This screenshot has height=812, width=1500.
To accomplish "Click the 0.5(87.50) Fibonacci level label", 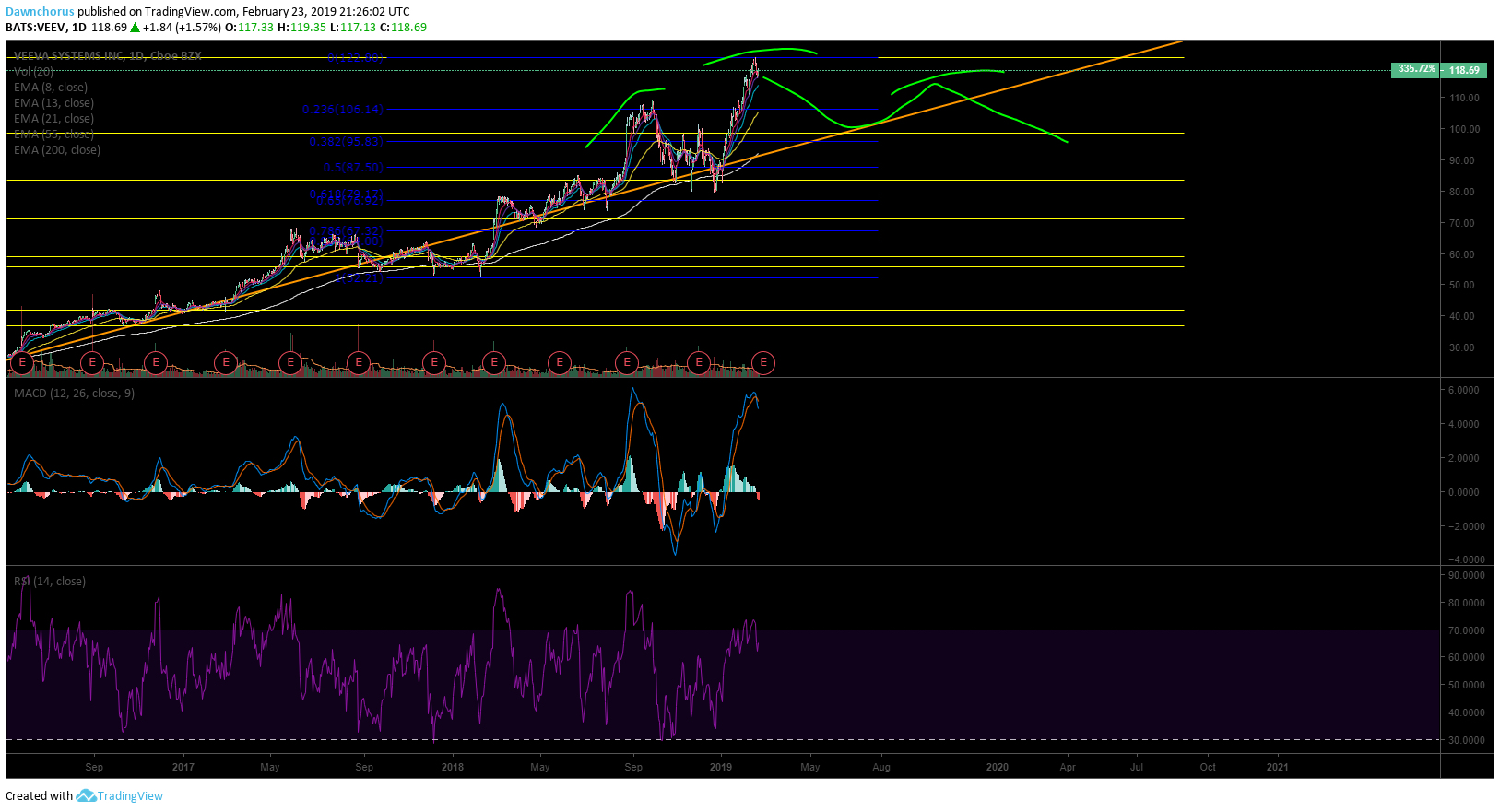I will [353, 168].
